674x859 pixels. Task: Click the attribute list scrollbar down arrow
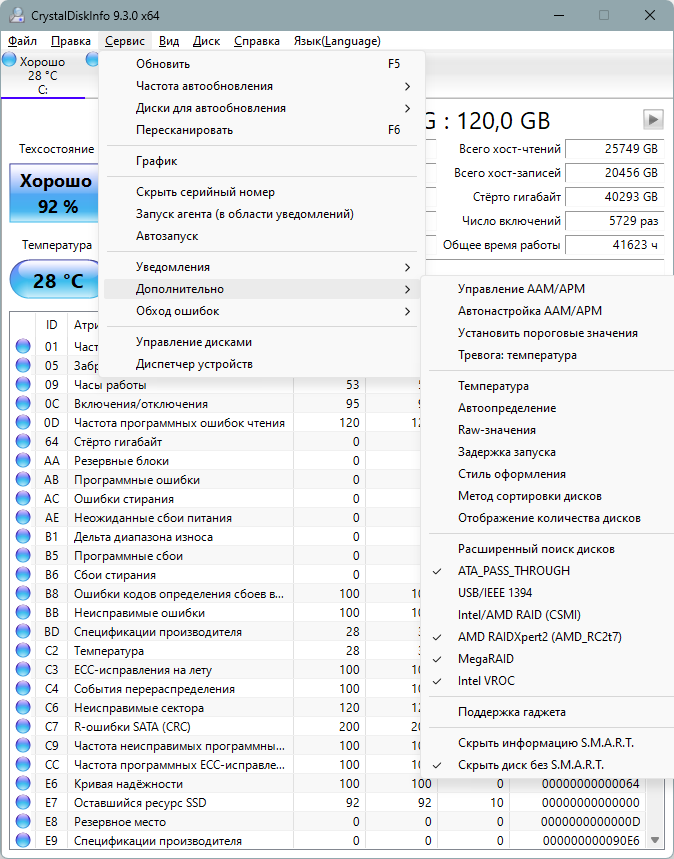point(654,839)
